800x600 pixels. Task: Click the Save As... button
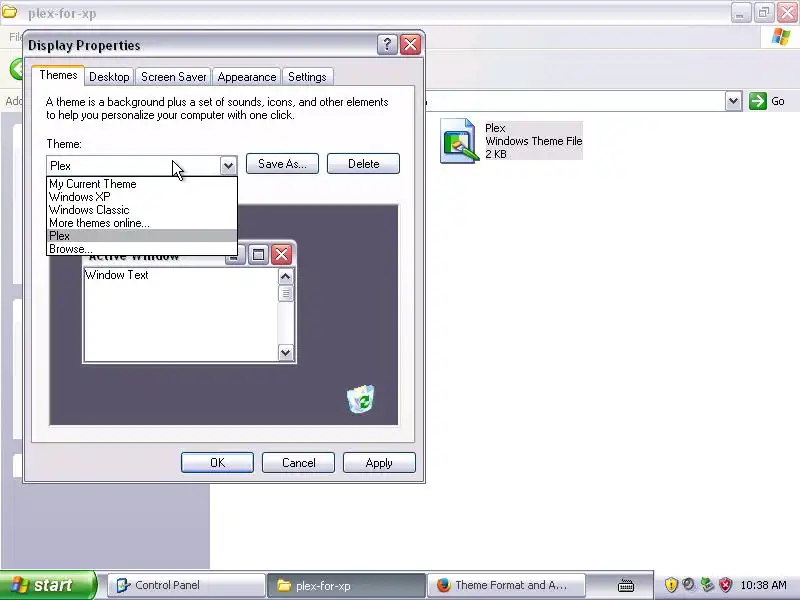point(282,164)
